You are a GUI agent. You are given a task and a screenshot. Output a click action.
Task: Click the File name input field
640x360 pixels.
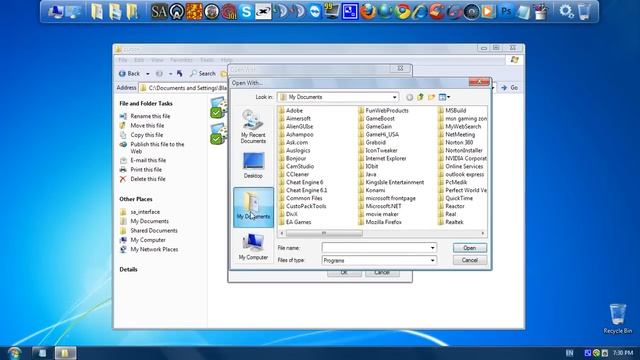375,248
